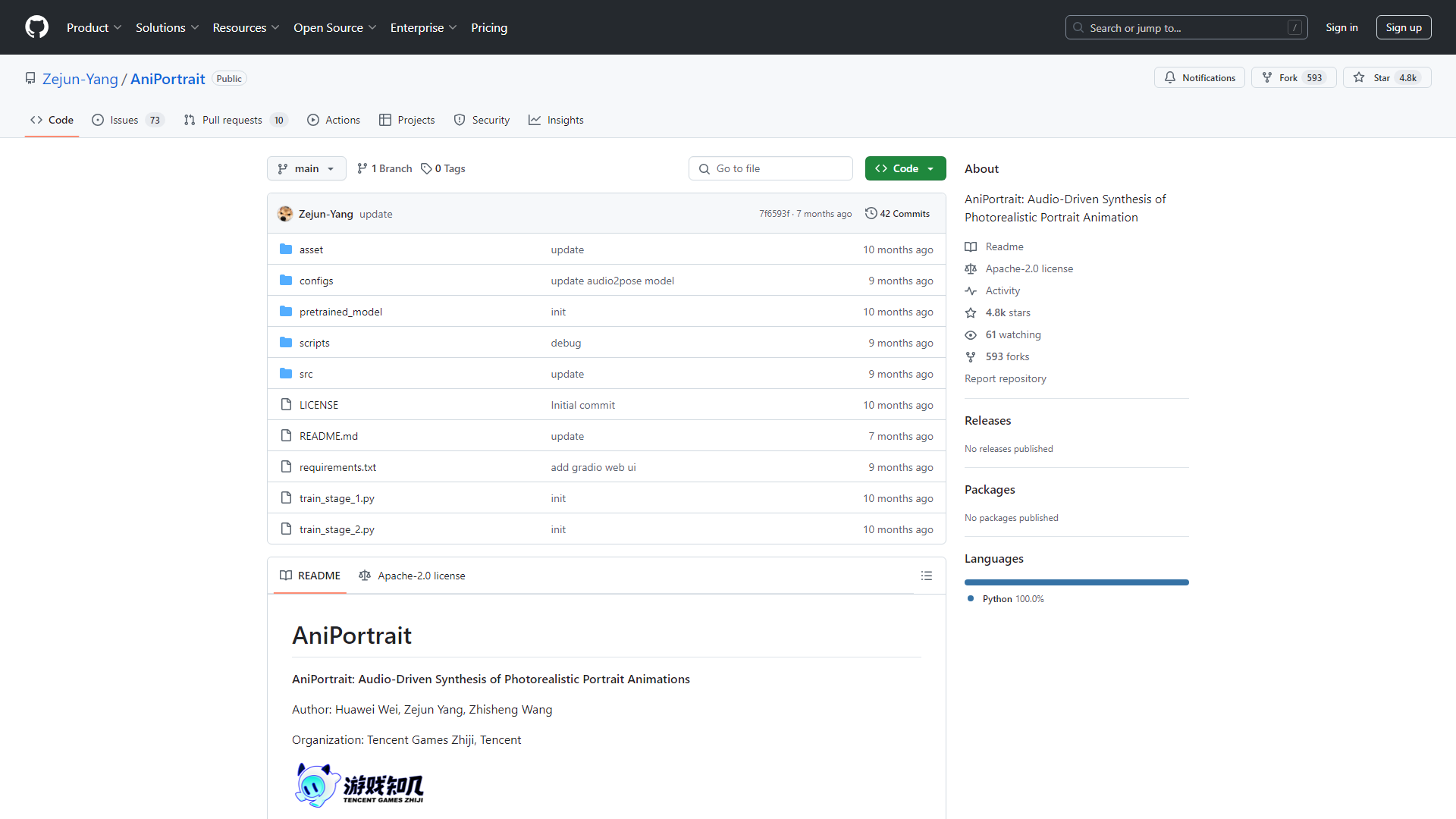
Task: Open commit hash 7f6593f
Action: (774, 214)
